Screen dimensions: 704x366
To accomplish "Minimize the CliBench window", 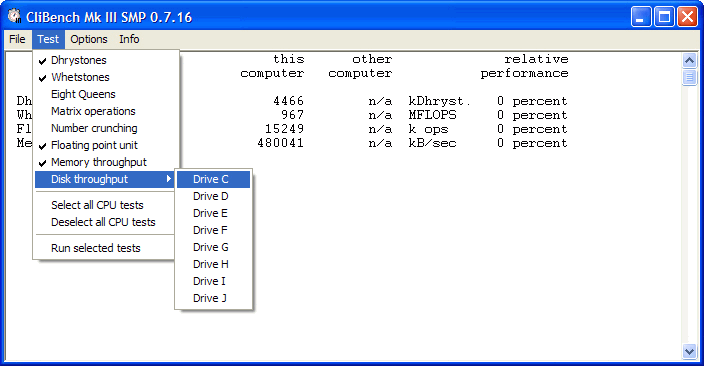I will [x=641, y=17].
